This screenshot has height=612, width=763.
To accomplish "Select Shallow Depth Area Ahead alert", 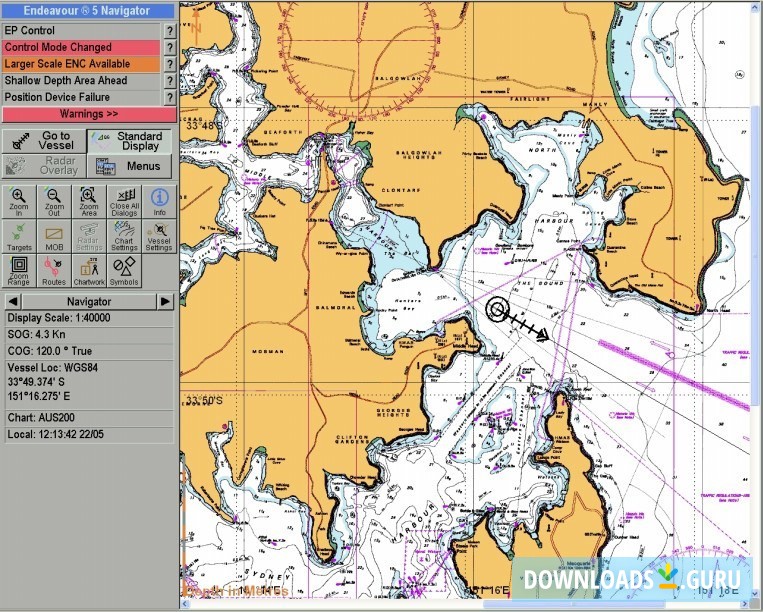I will click(x=81, y=80).
